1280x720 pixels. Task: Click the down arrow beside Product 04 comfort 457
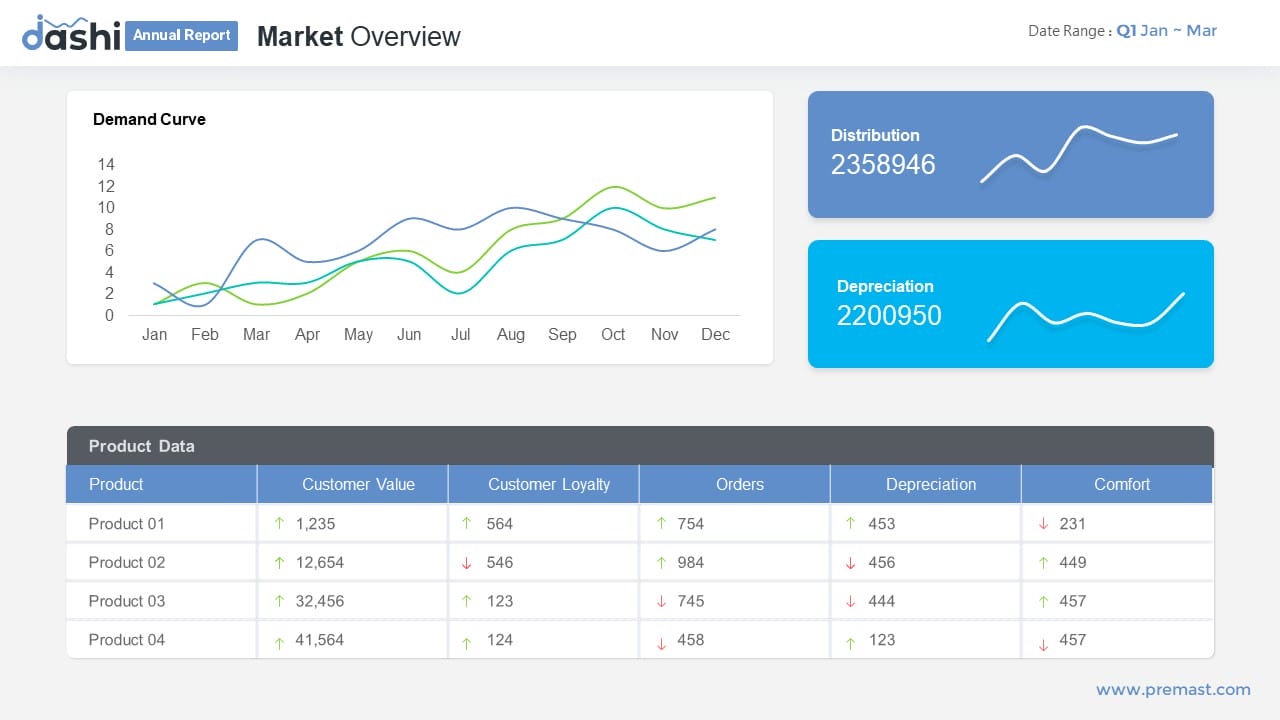[1043, 645]
